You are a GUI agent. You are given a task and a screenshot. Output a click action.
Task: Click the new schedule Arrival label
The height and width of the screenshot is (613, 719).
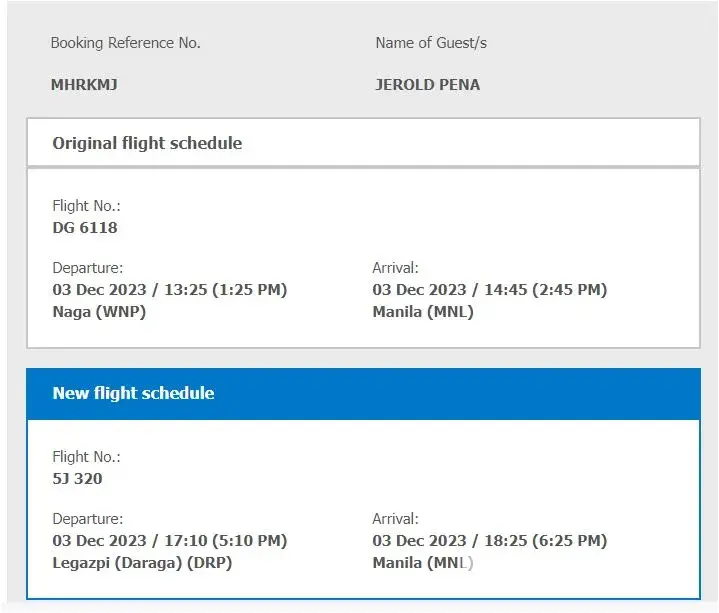(395, 519)
